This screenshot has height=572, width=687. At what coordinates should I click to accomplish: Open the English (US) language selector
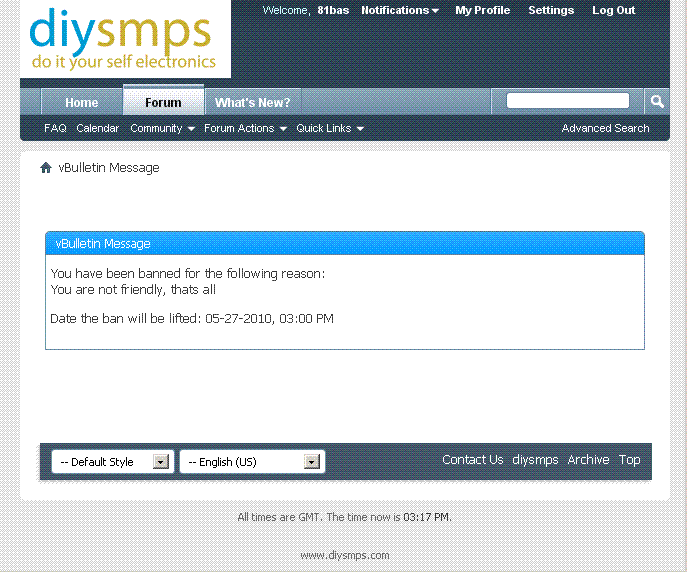(252, 462)
